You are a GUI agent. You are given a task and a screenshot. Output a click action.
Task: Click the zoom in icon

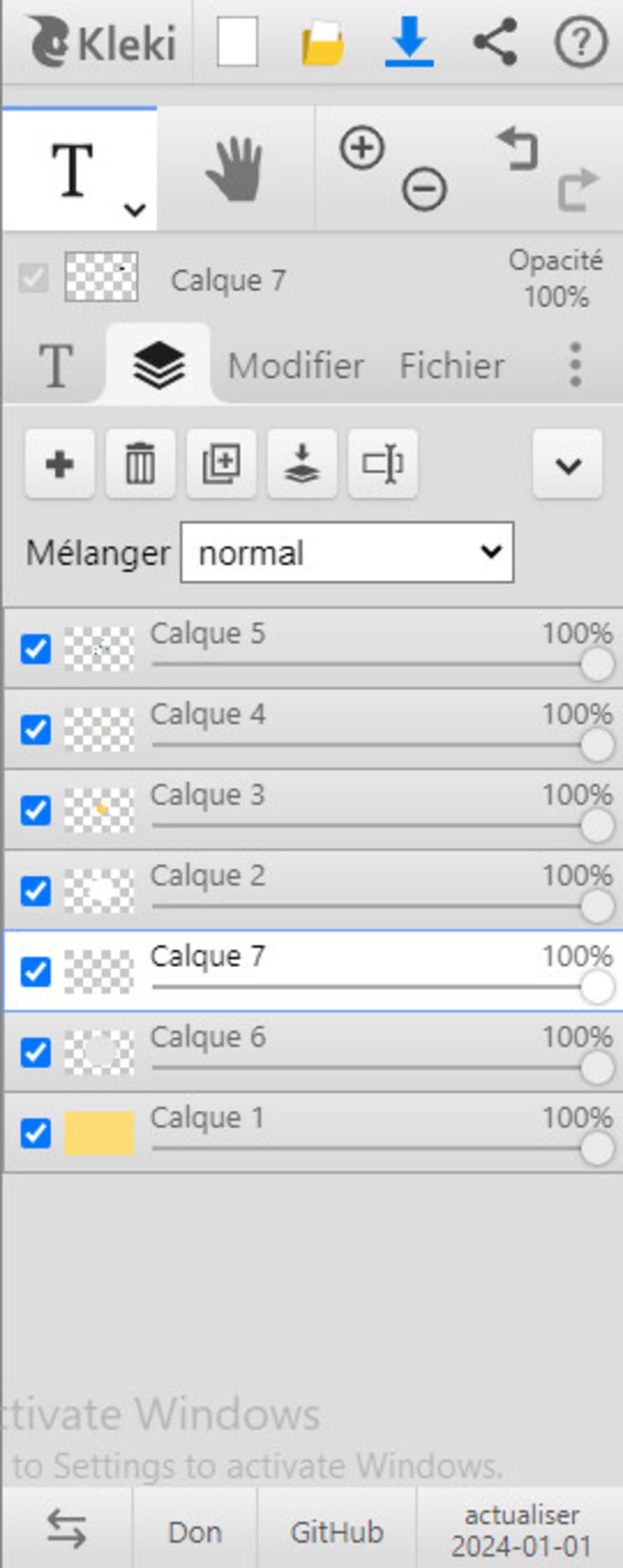tap(363, 148)
